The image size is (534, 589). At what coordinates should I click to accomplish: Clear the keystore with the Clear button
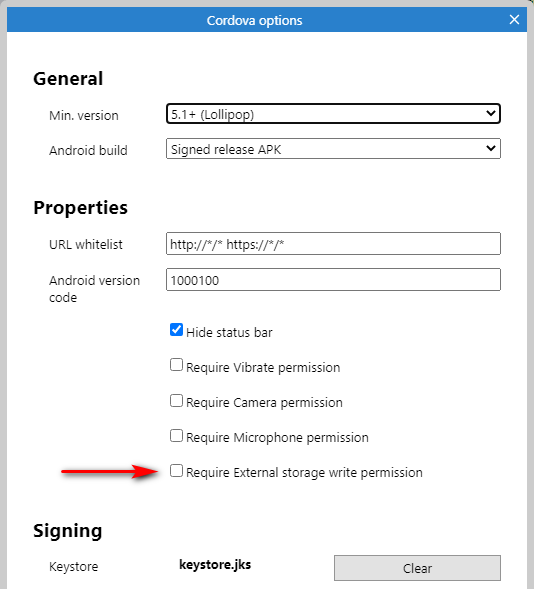(x=417, y=568)
